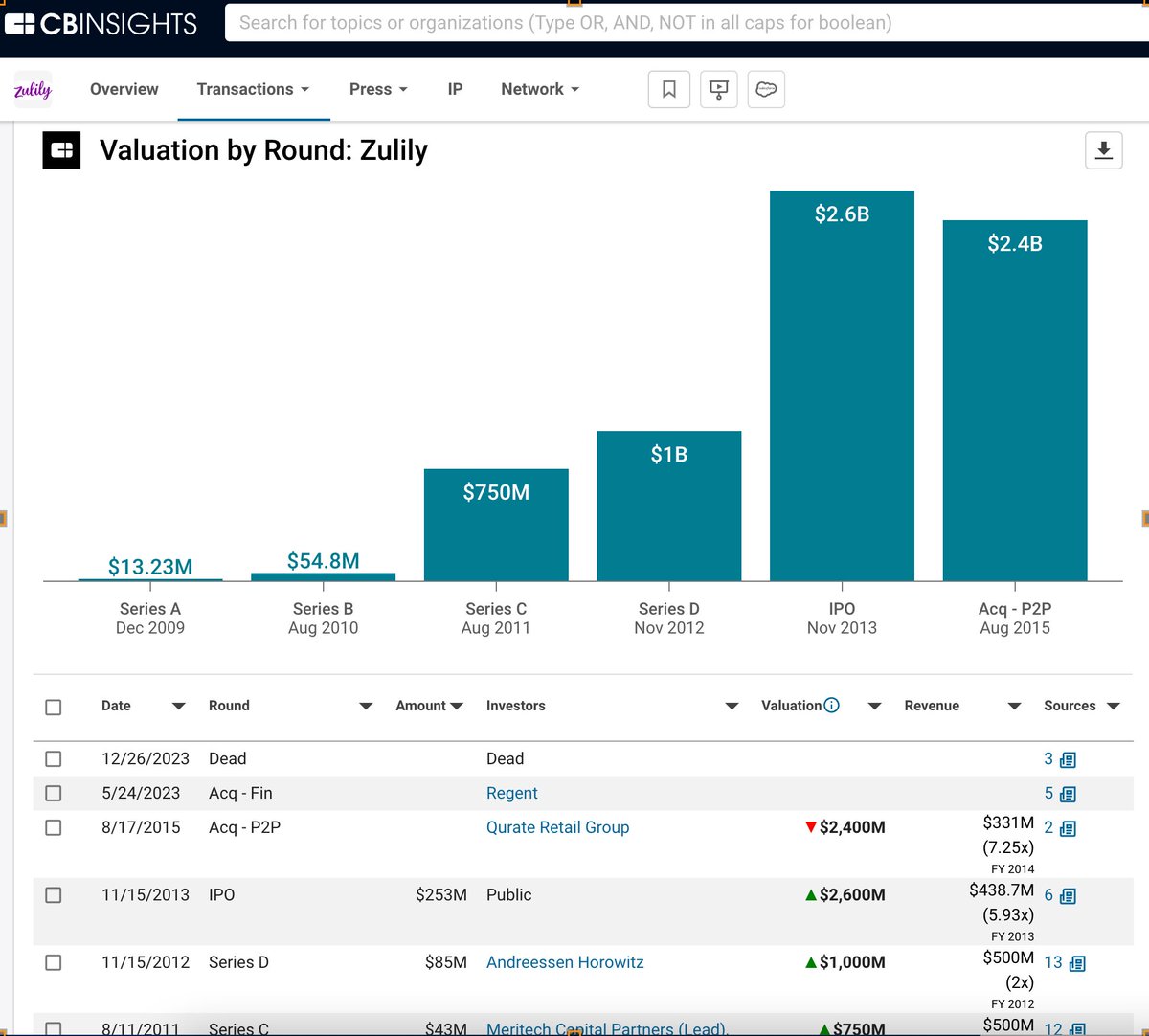The height and width of the screenshot is (1036, 1149).
Task: Open the Revenue column dropdown
Action: (1015, 707)
